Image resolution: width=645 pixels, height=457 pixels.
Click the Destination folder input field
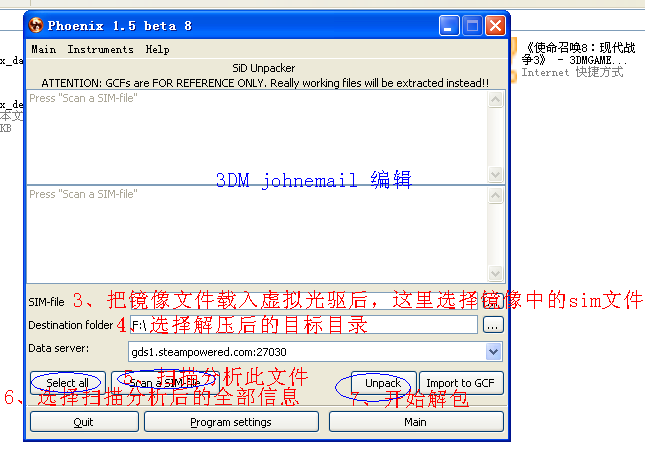pos(304,325)
